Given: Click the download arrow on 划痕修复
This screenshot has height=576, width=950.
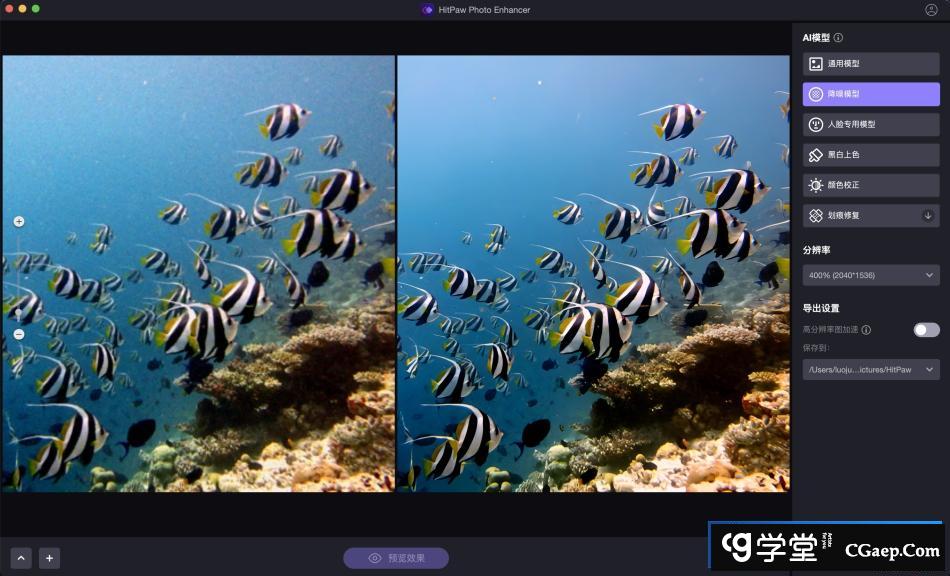Looking at the screenshot, I should click(927, 215).
